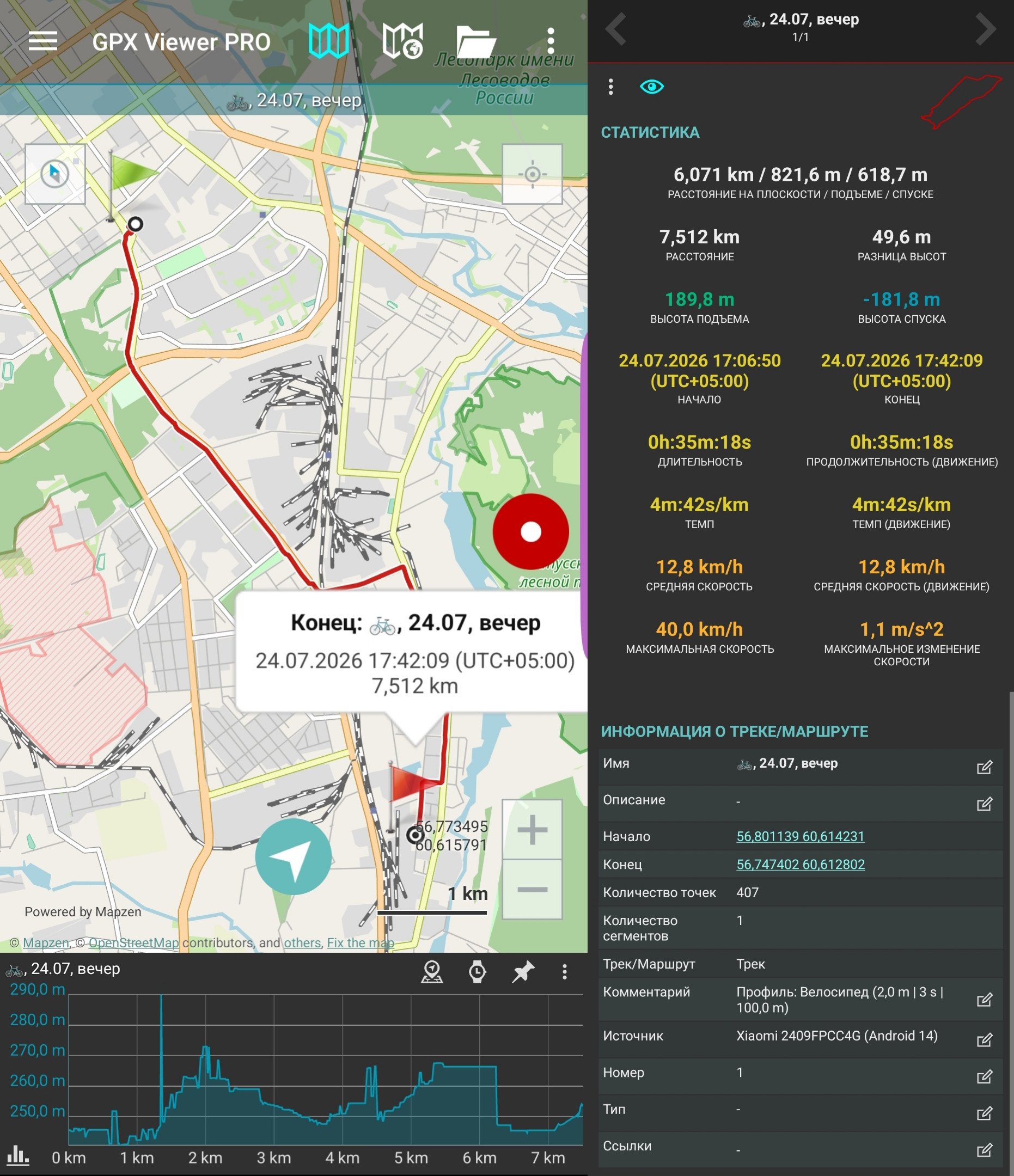Tap the Количество точек 407 row
This screenshot has width=1014, height=1176.
(x=801, y=892)
